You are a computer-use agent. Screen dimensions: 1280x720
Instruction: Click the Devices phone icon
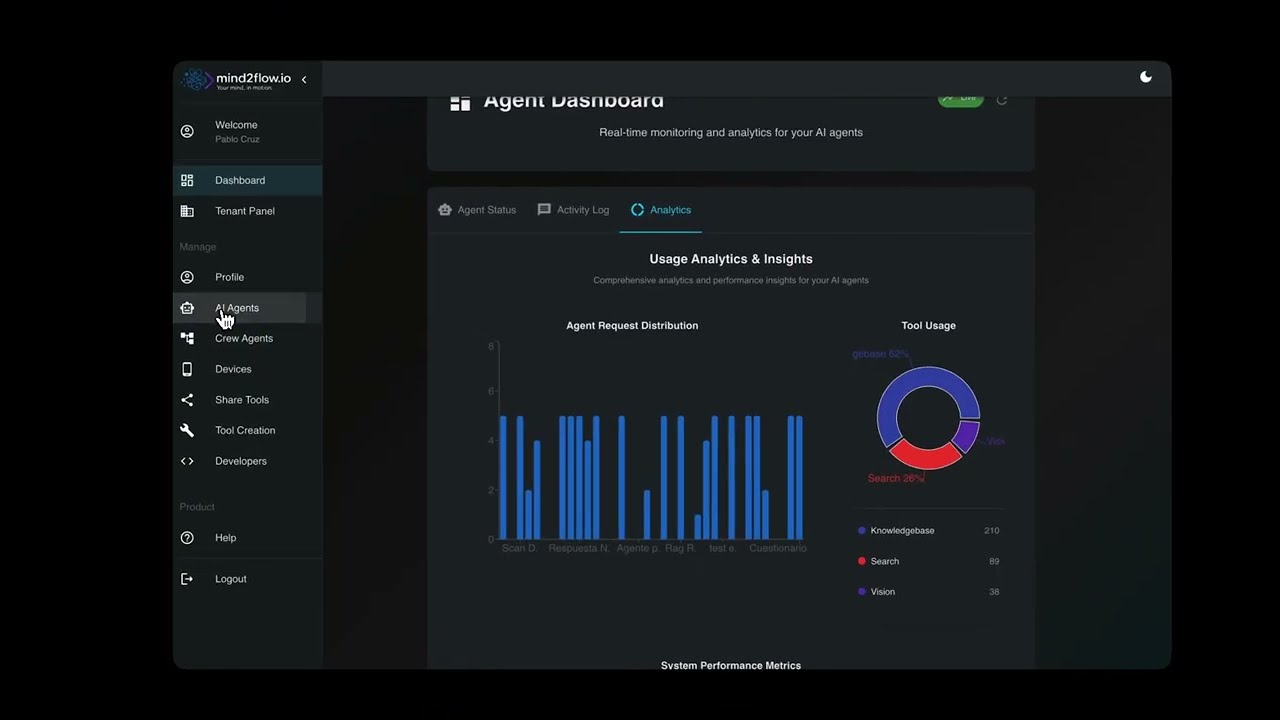click(187, 369)
